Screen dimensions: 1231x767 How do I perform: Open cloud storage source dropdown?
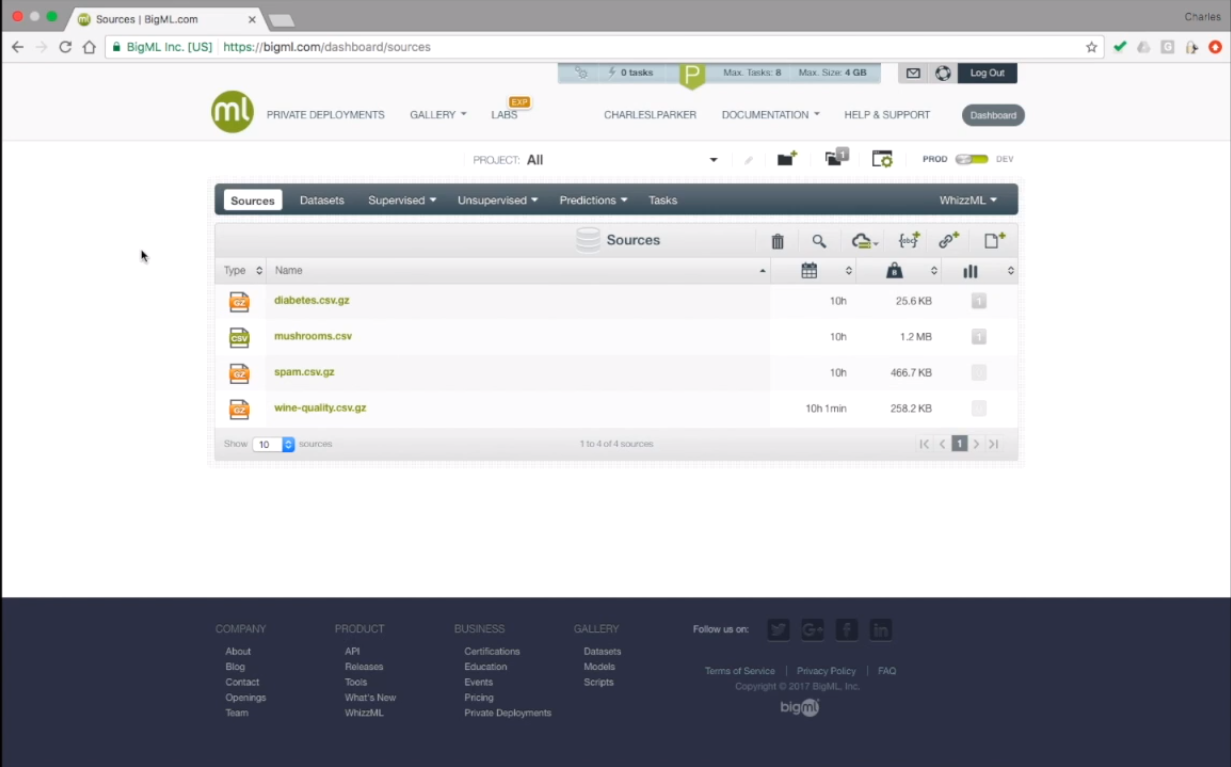tap(864, 241)
